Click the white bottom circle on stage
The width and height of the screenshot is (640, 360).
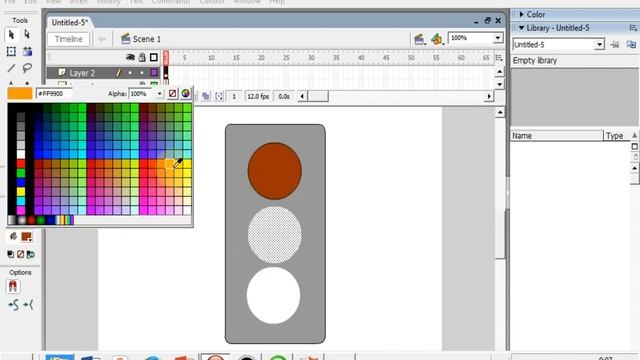coord(273,296)
